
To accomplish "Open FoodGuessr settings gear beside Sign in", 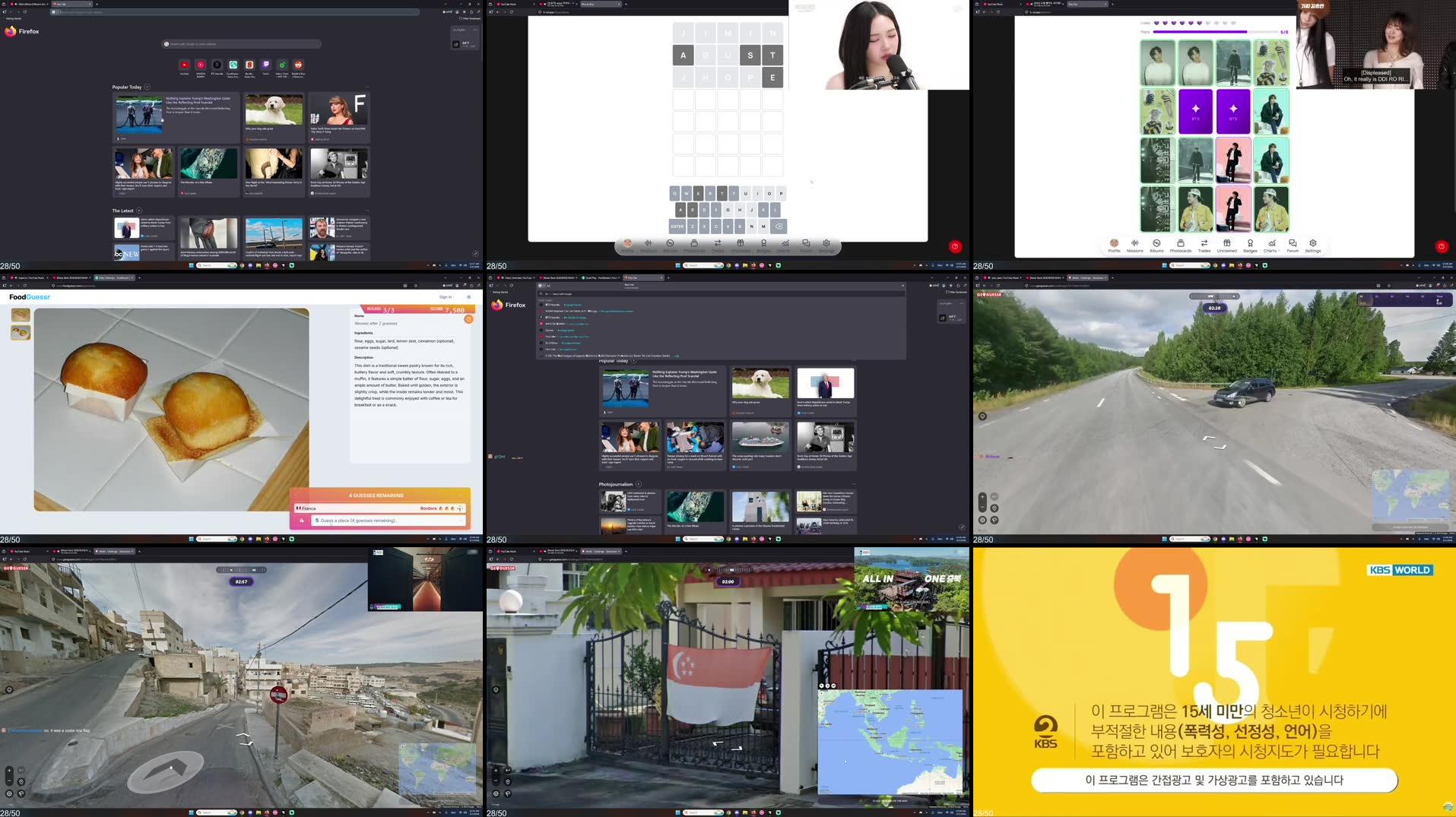I will click(x=468, y=297).
